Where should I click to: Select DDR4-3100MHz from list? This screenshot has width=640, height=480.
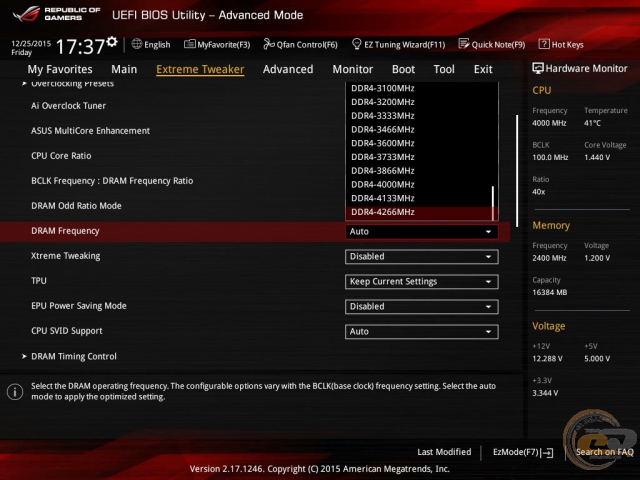coord(382,88)
